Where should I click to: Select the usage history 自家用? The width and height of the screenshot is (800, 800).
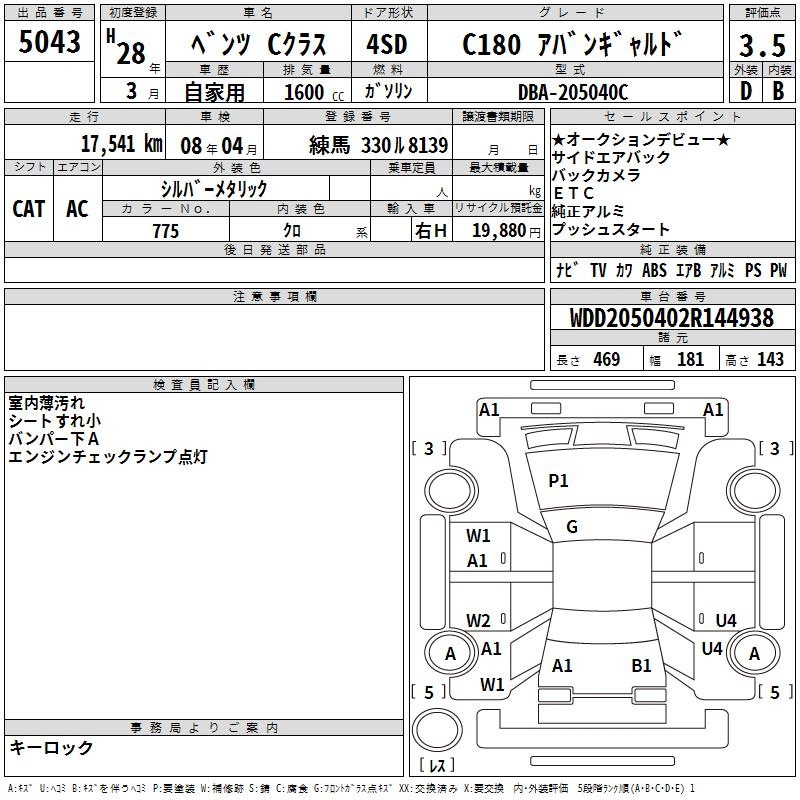point(214,92)
